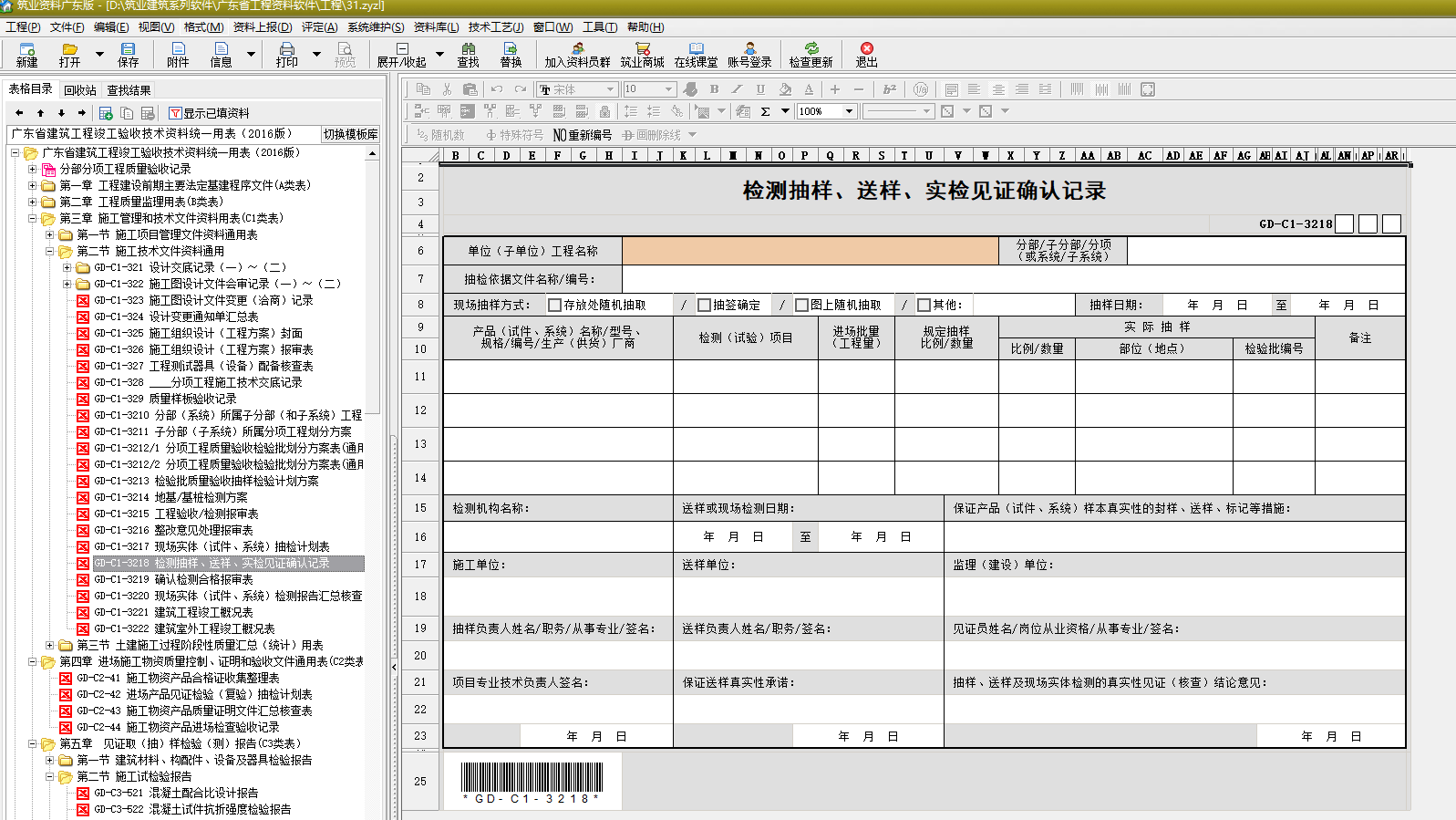1456x820 pixels.
Task: Click the orange 单位工程名称 input cell
Action: 811,251
